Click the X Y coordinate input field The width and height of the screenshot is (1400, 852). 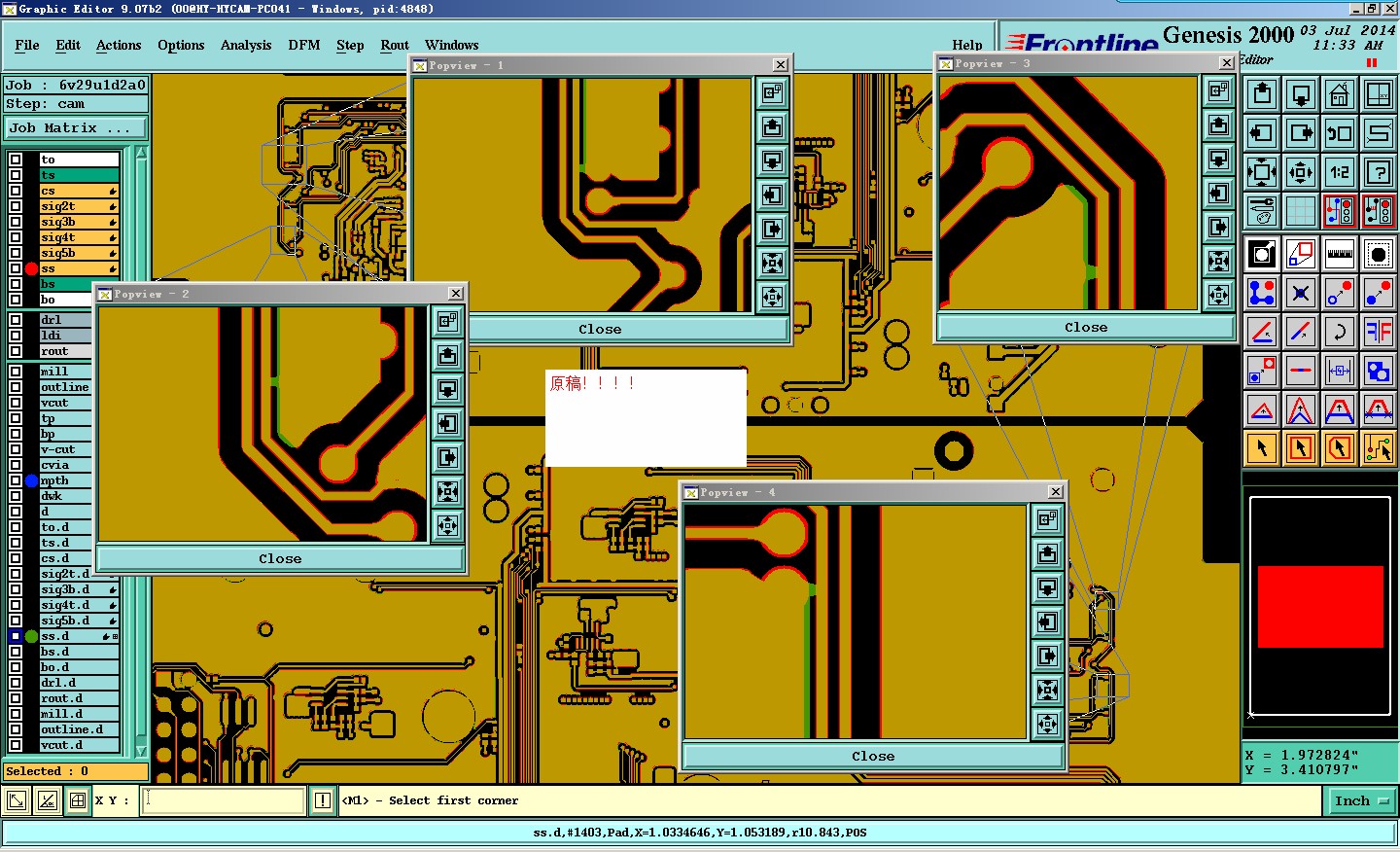click(225, 801)
